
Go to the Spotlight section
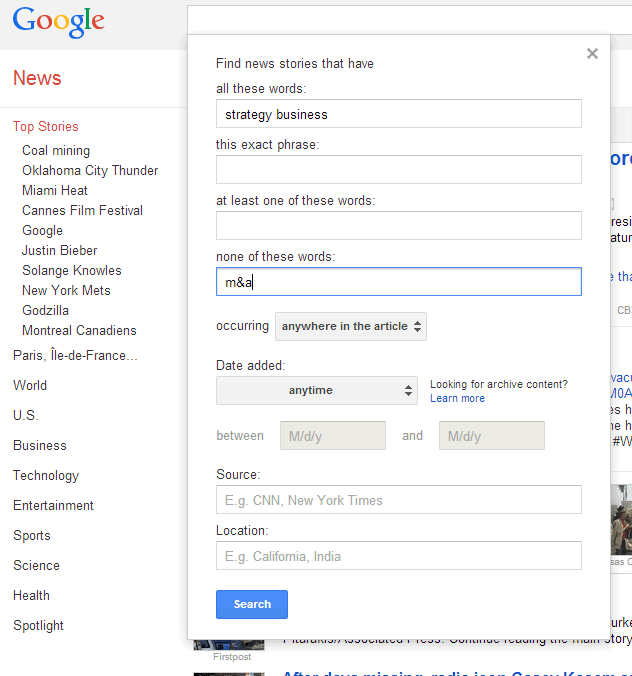(38, 626)
